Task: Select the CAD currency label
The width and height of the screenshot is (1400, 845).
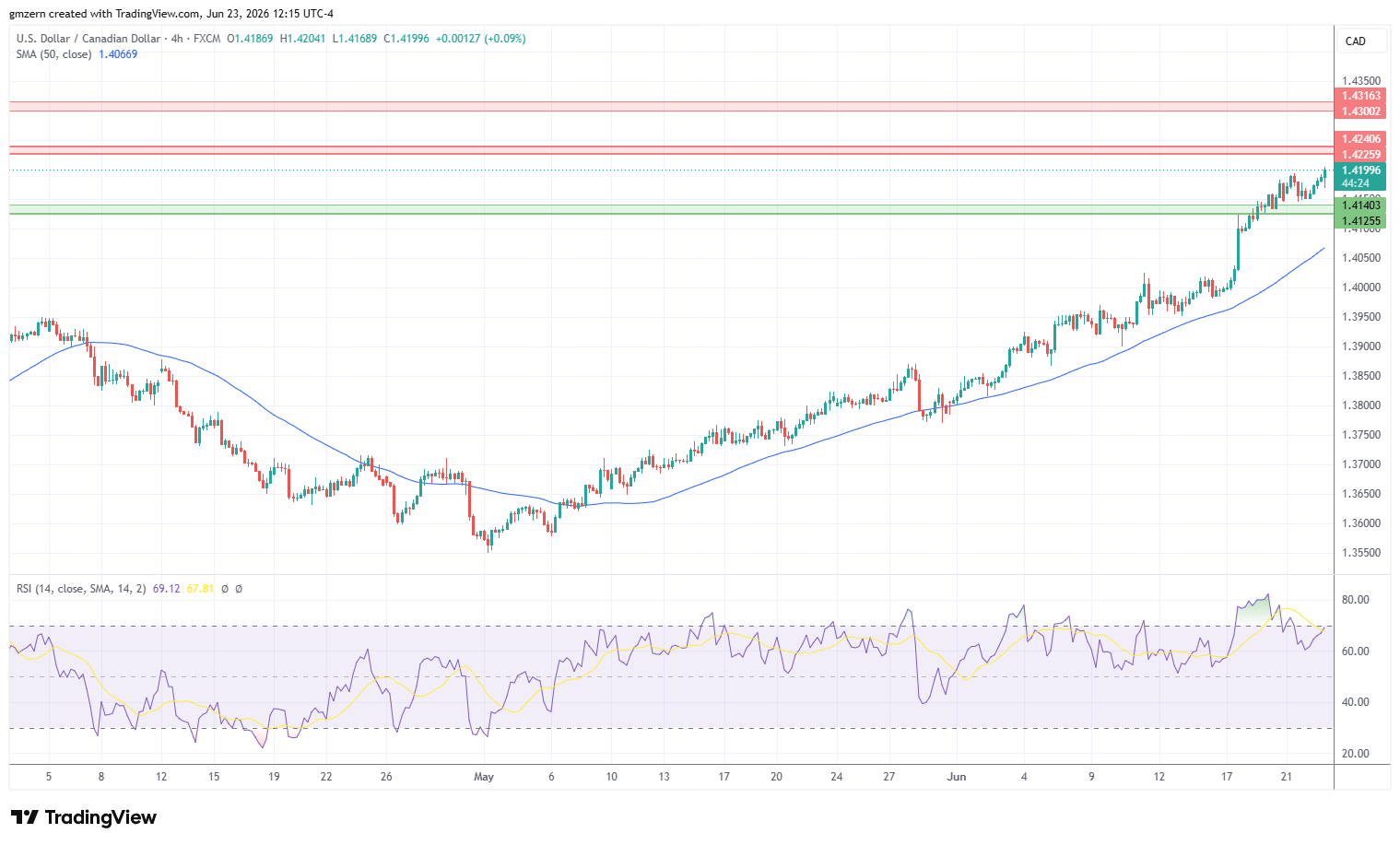Action: pos(1355,41)
